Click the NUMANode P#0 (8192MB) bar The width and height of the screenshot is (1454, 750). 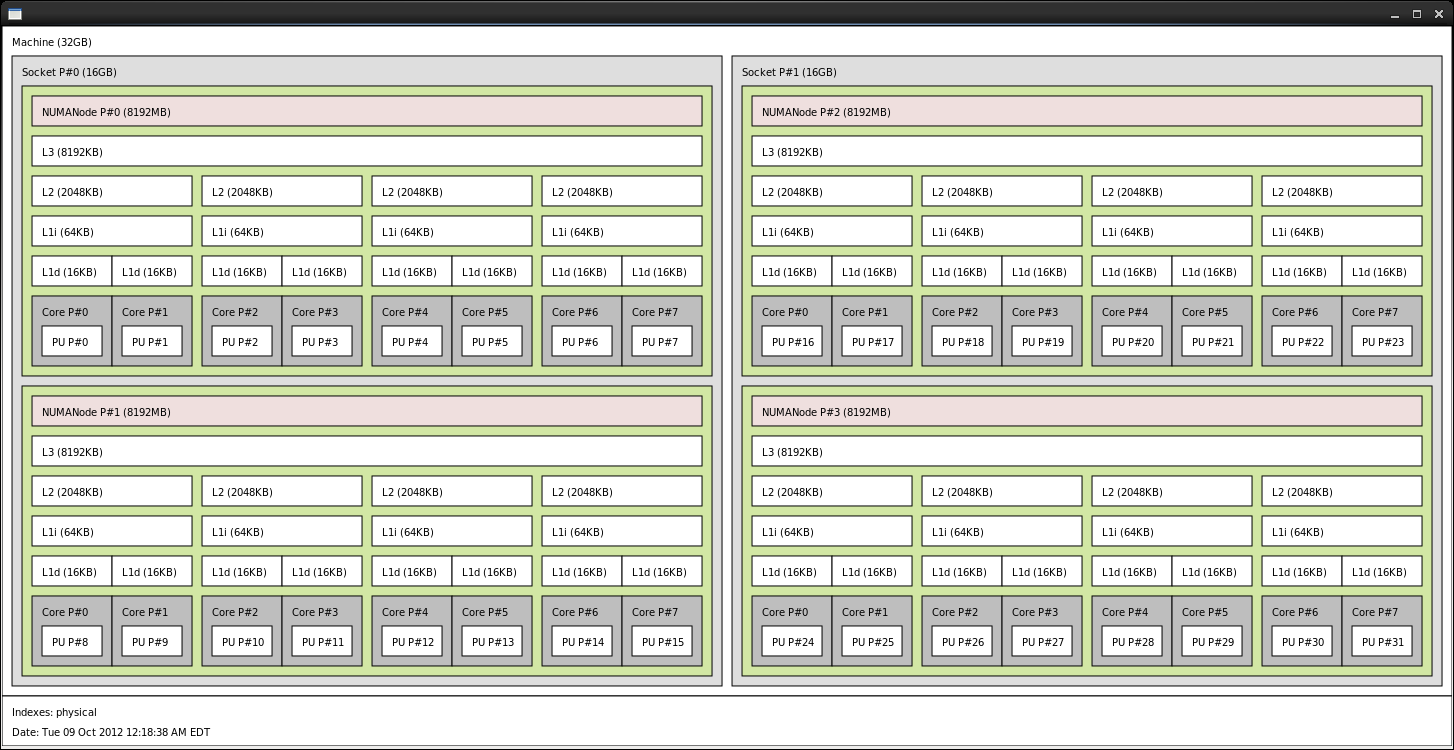pyautogui.click(x=366, y=112)
